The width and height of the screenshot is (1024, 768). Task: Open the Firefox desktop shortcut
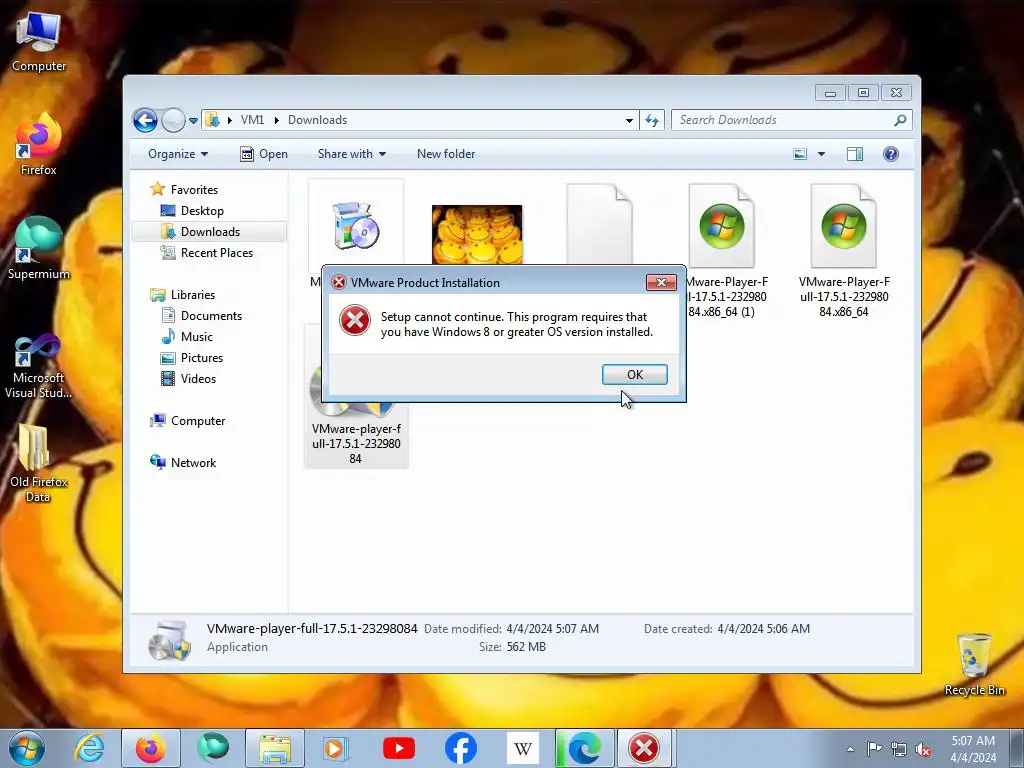point(39,144)
